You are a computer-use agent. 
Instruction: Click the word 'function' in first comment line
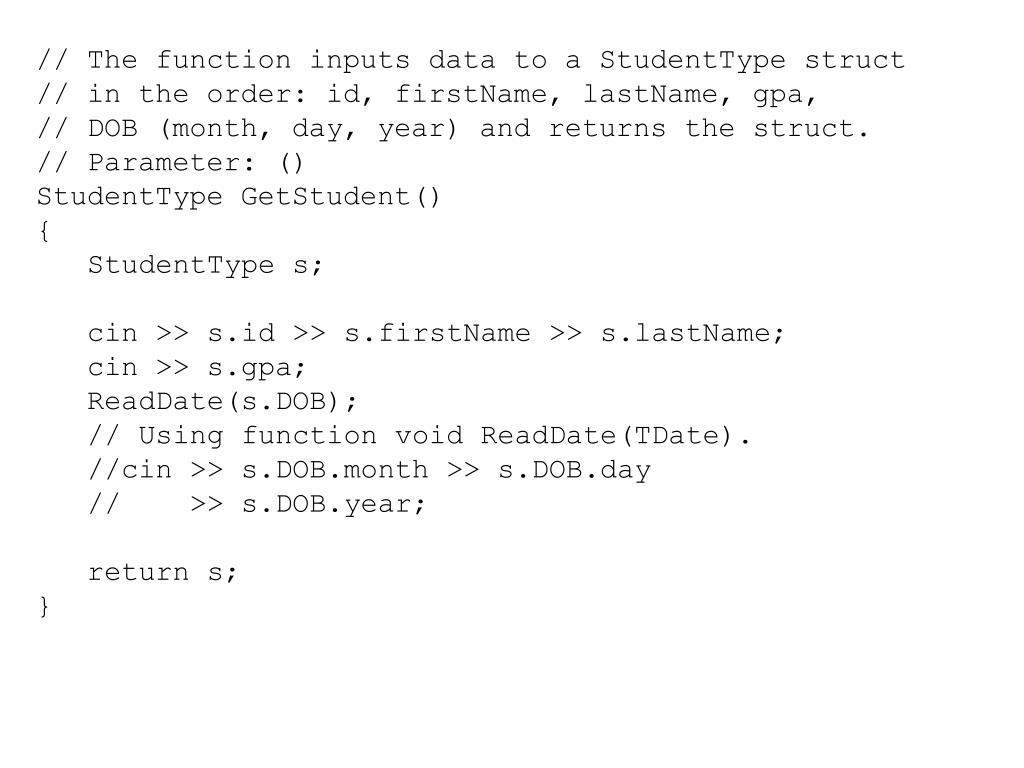click(x=224, y=60)
